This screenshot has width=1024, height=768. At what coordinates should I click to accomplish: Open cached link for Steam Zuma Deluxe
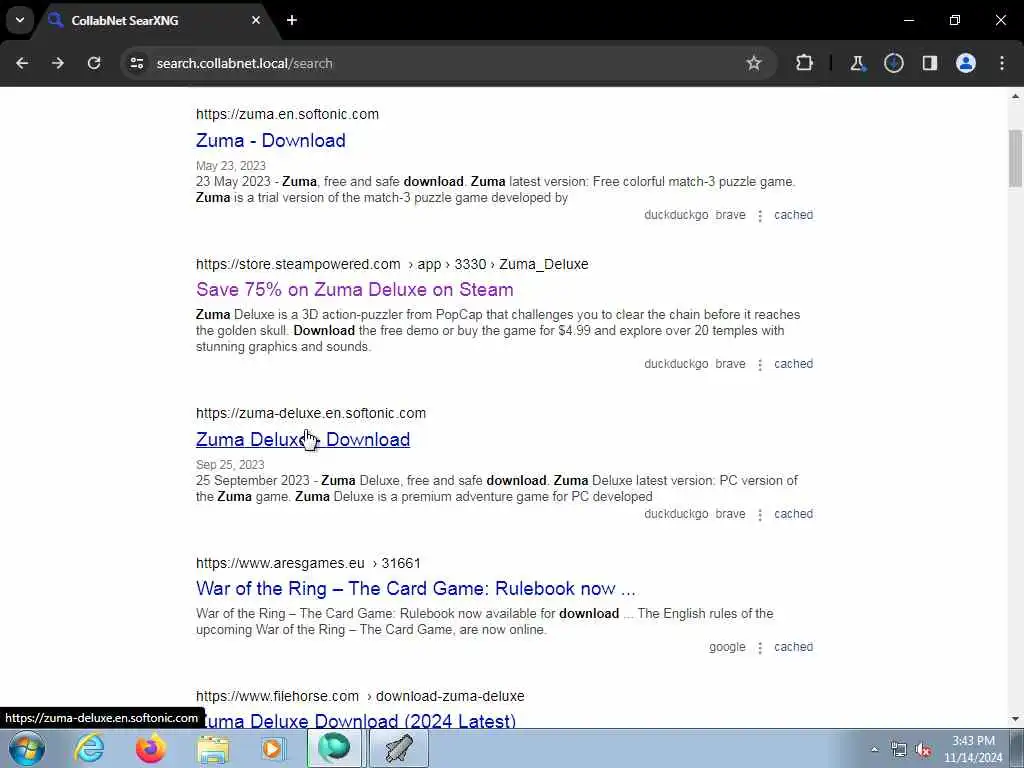coord(793,364)
